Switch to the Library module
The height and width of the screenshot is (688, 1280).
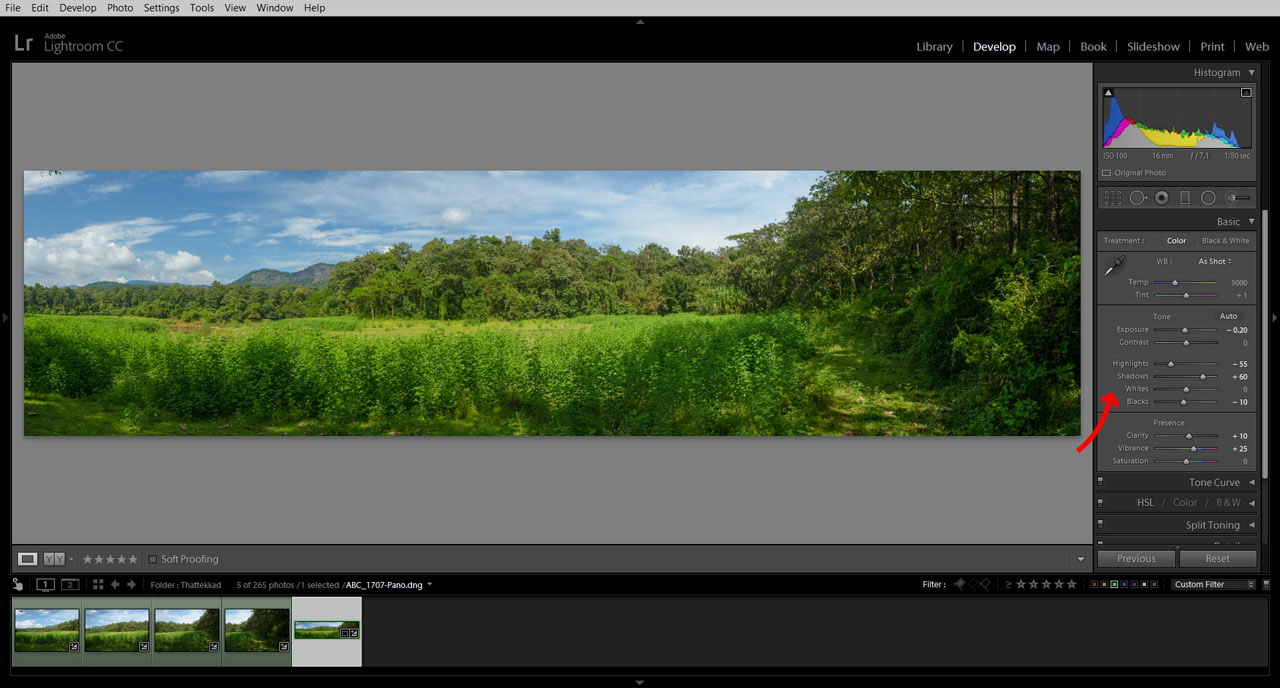pos(934,47)
